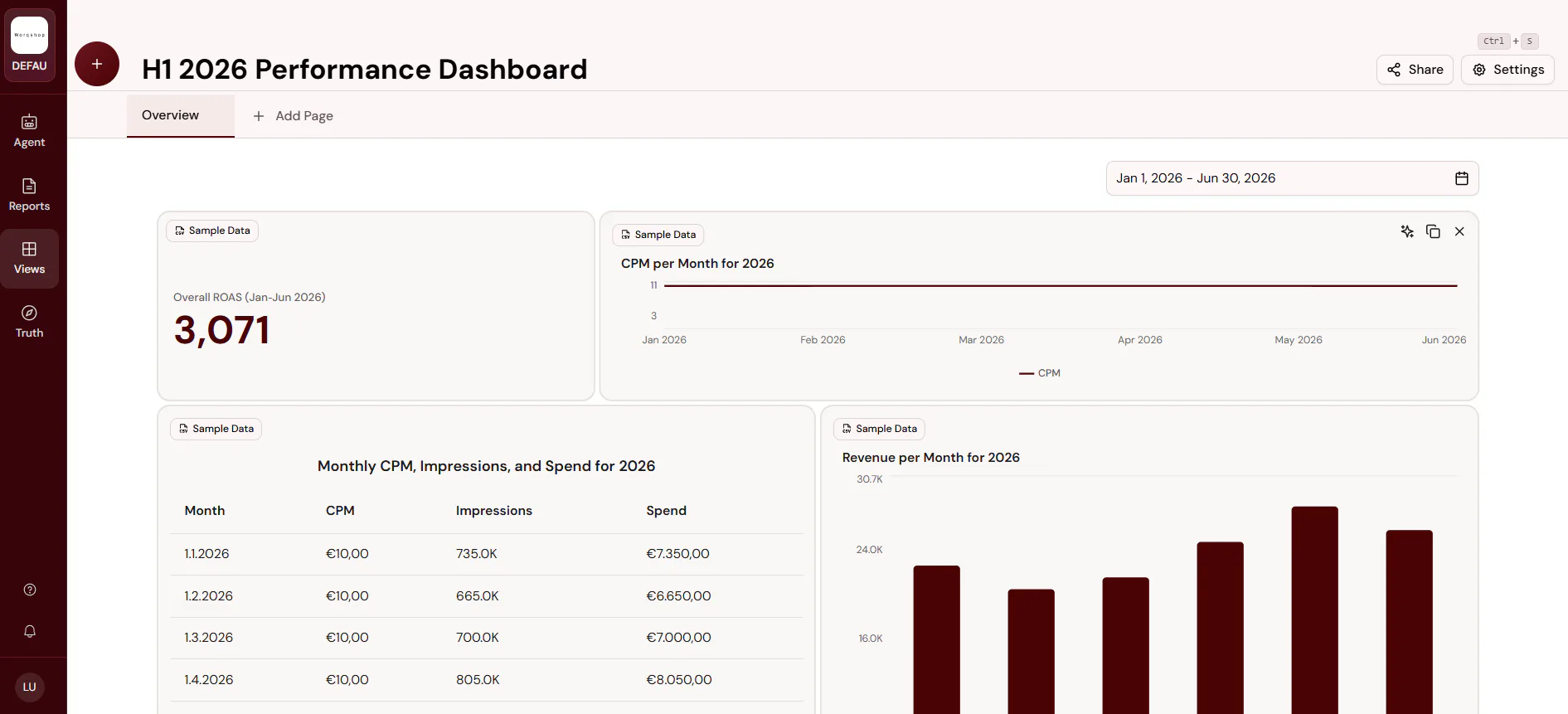Image resolution: width=1568 pixels, height=714 pixels.
Task: Open the Reports sidebar section
Action: click(29, 195)
